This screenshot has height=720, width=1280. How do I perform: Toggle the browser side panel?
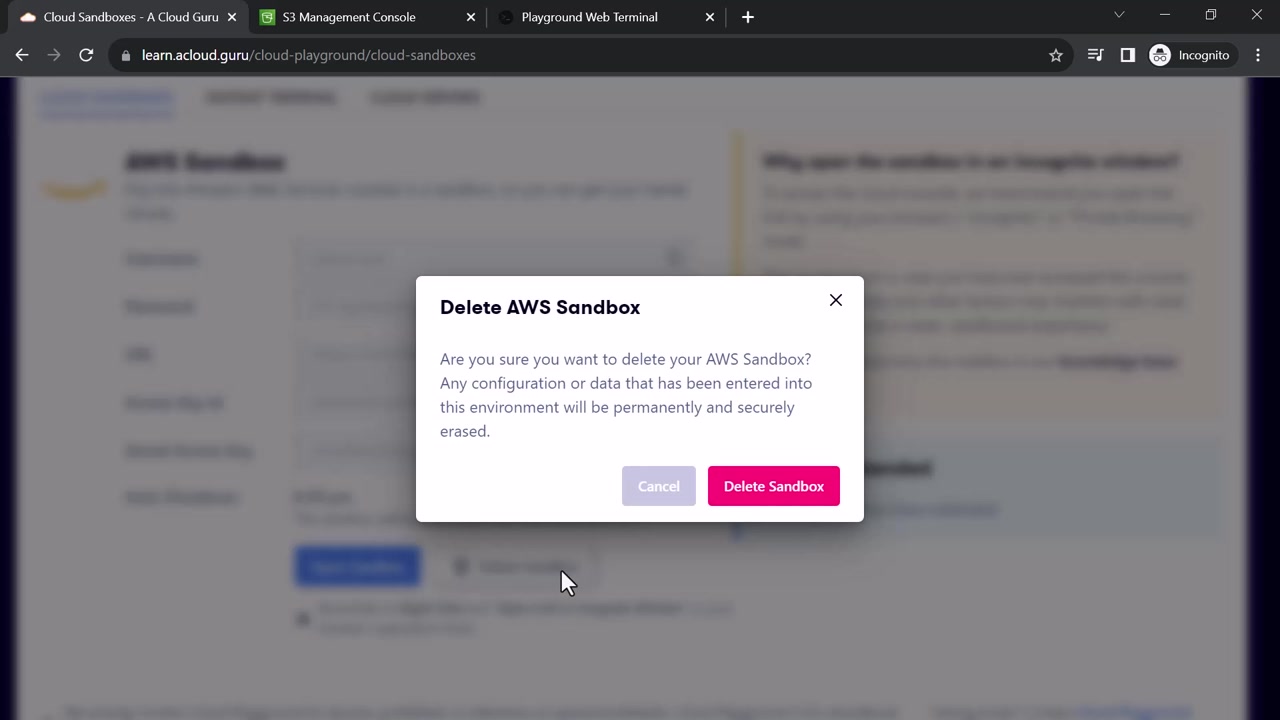tap(1128, 55)
